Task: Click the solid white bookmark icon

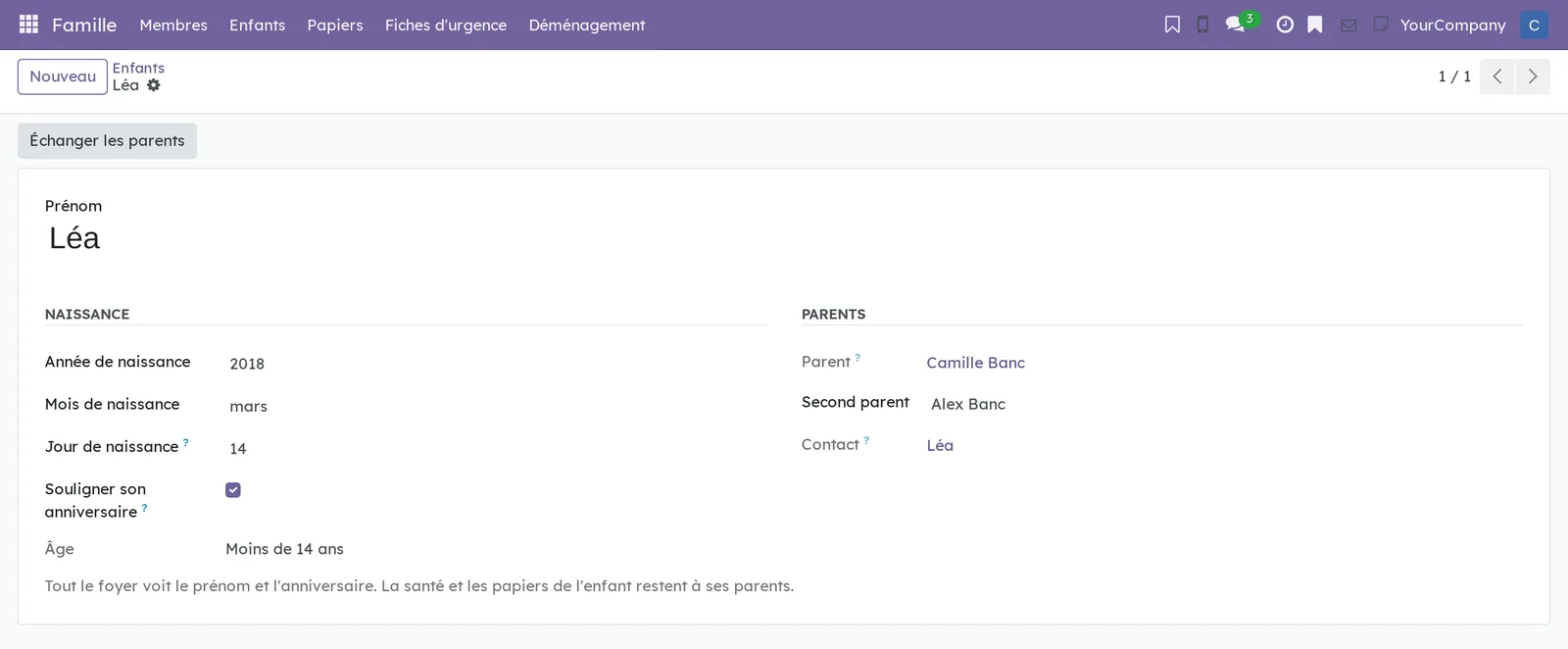Action: pyautogui.click(x=1315, y=25)
